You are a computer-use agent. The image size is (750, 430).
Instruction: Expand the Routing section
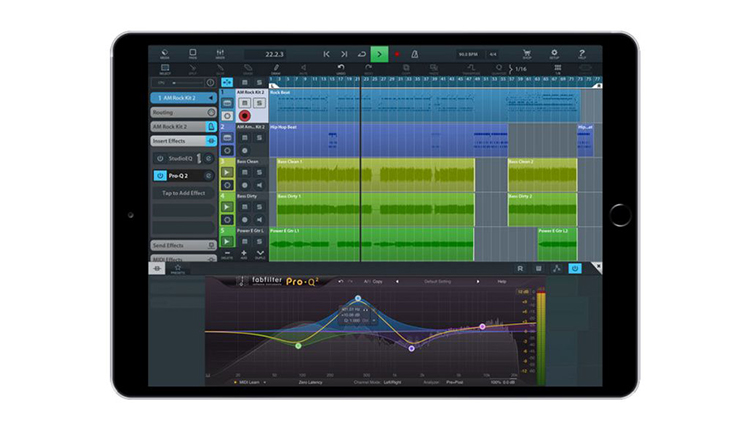[184, 112]
